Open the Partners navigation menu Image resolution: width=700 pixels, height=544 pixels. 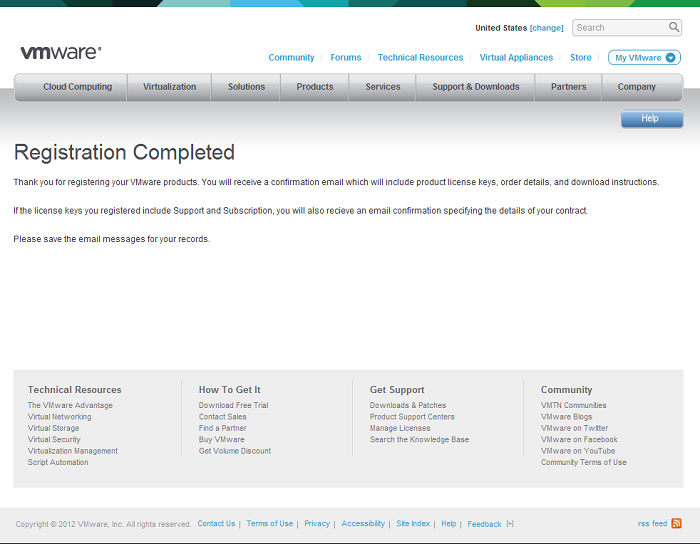point(568,87)
